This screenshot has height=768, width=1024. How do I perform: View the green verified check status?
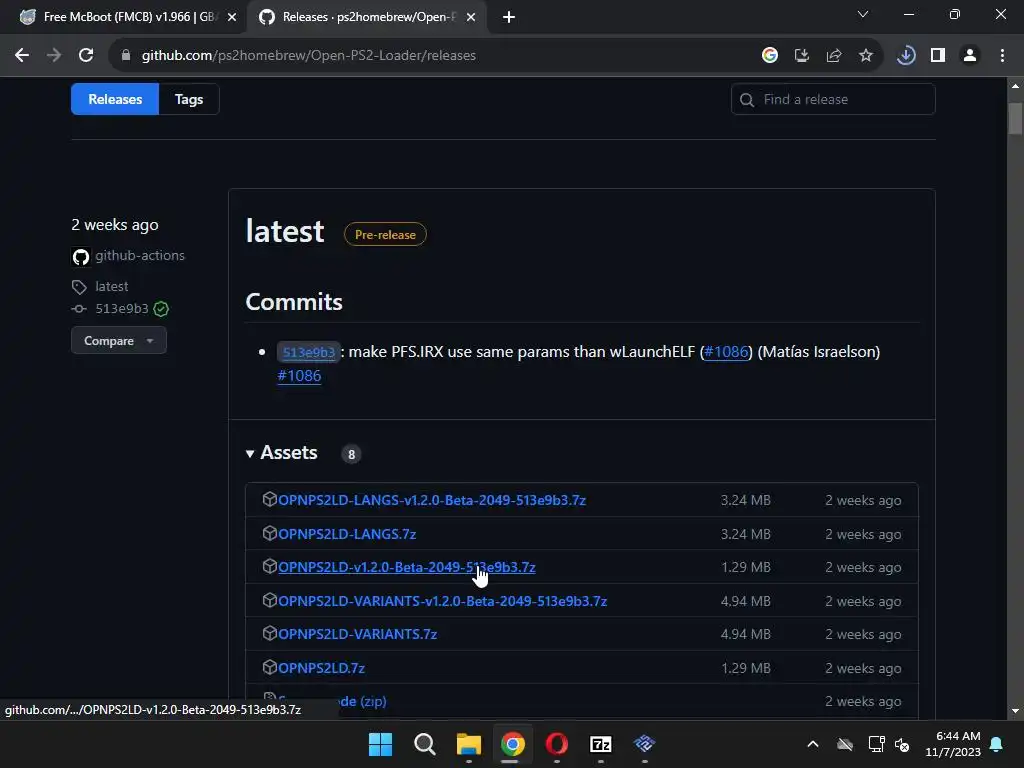click(x=161, y=309)
